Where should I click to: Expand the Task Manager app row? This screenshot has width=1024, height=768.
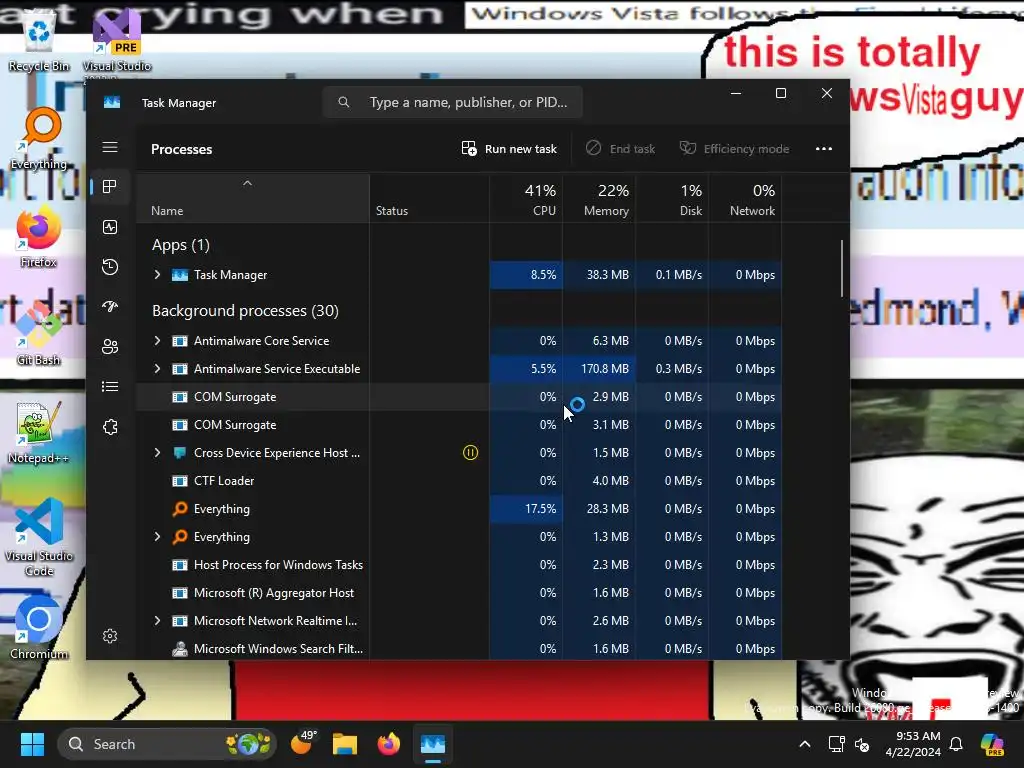[x=157, y=275]
